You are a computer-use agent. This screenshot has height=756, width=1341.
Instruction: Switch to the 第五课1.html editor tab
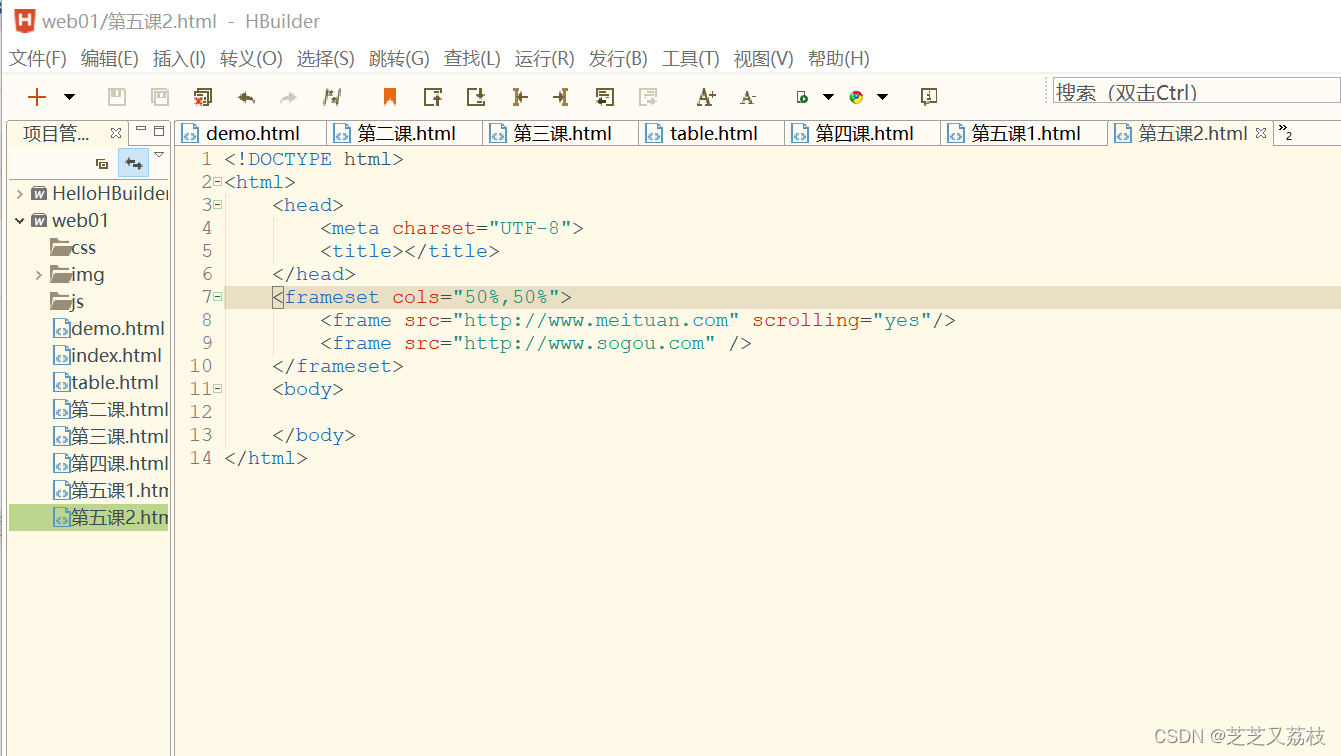(x=1024, y=133)
